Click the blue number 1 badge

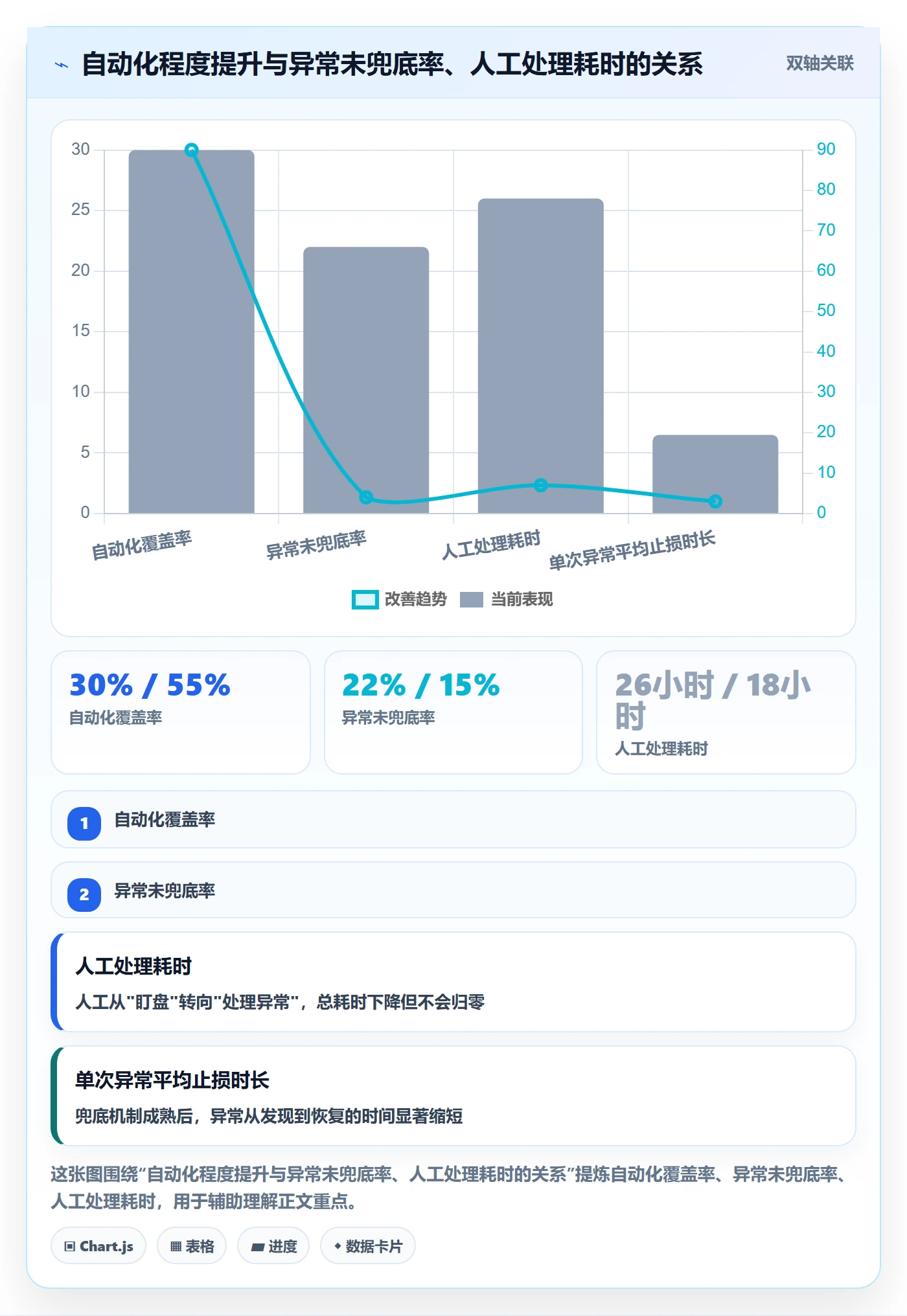click(x=84, y=823)
